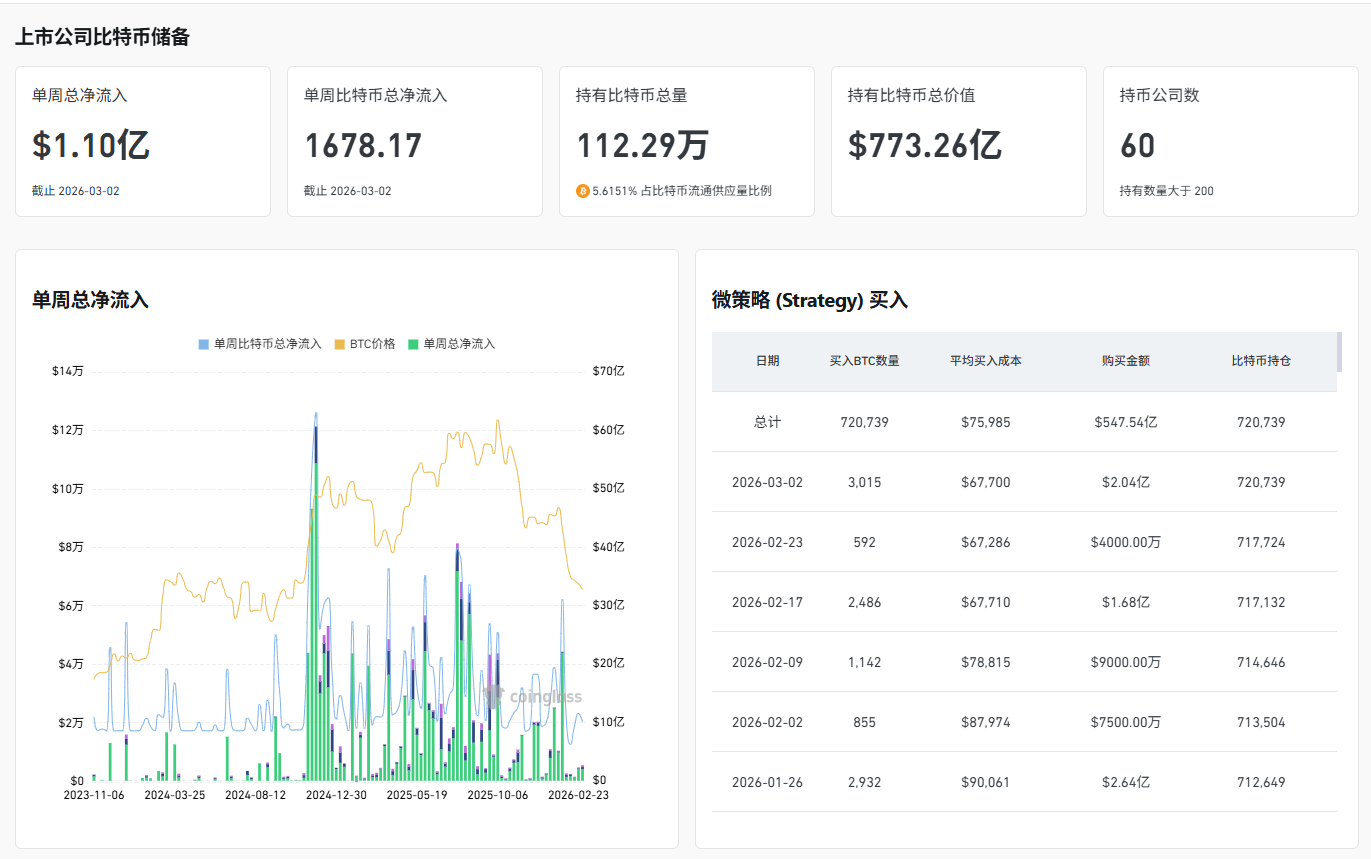Click the orange Bitcoin icon beside 5.6151%
The width and height of the screenshot is (1371, 859).
coord(583,191)
